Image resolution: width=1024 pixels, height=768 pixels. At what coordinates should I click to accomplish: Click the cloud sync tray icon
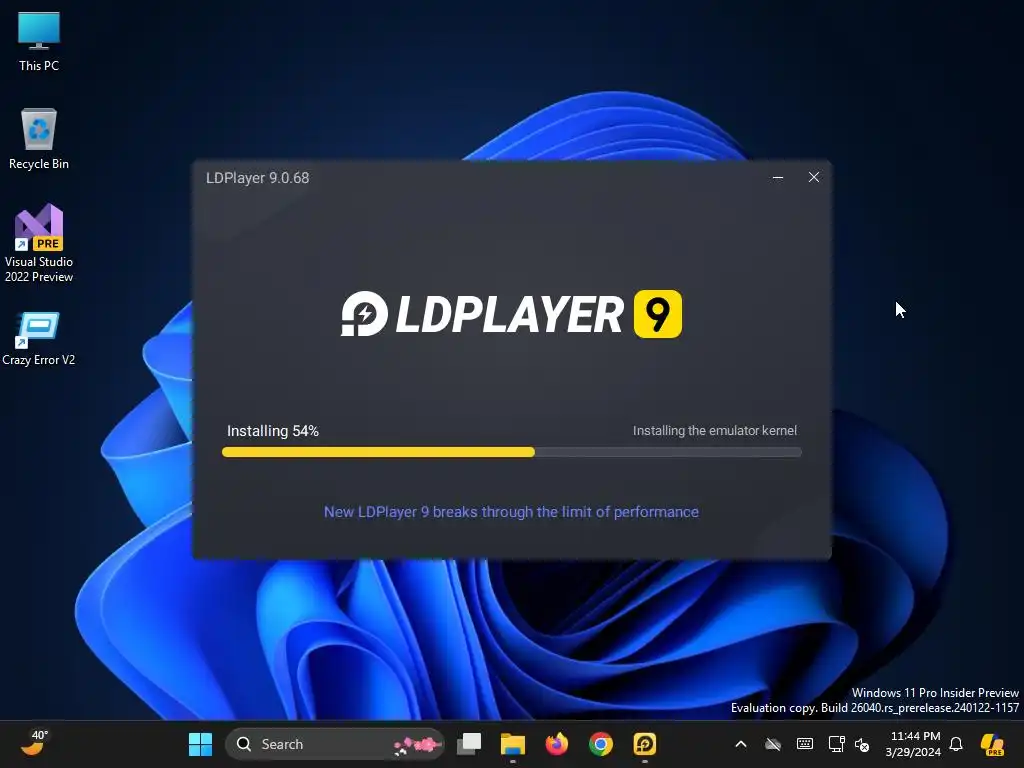773,744
